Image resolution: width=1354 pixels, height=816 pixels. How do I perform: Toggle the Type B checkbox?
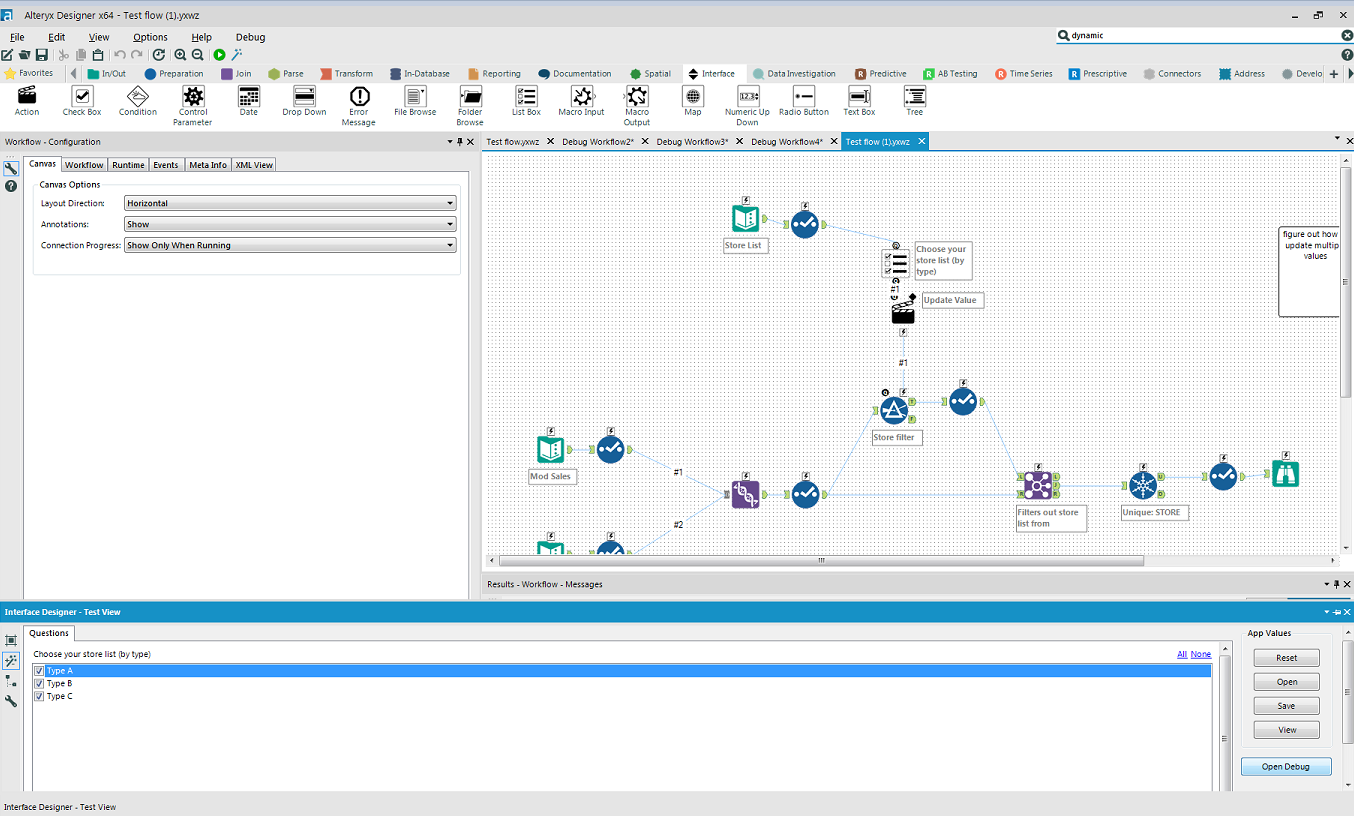click(x=40, y=684)
